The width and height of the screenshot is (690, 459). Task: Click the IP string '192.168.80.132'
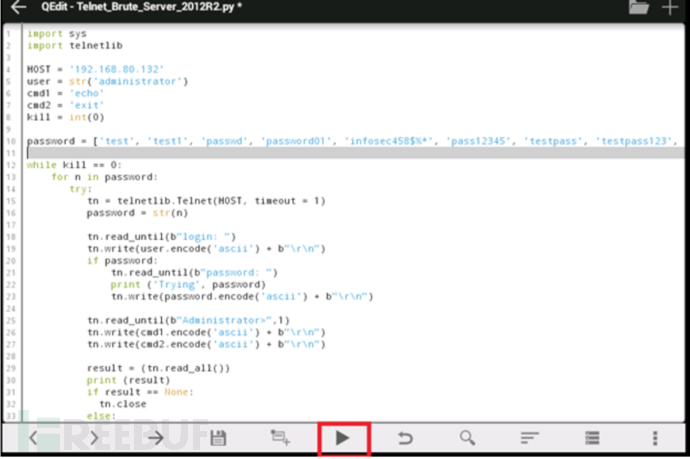pos(117,69)
